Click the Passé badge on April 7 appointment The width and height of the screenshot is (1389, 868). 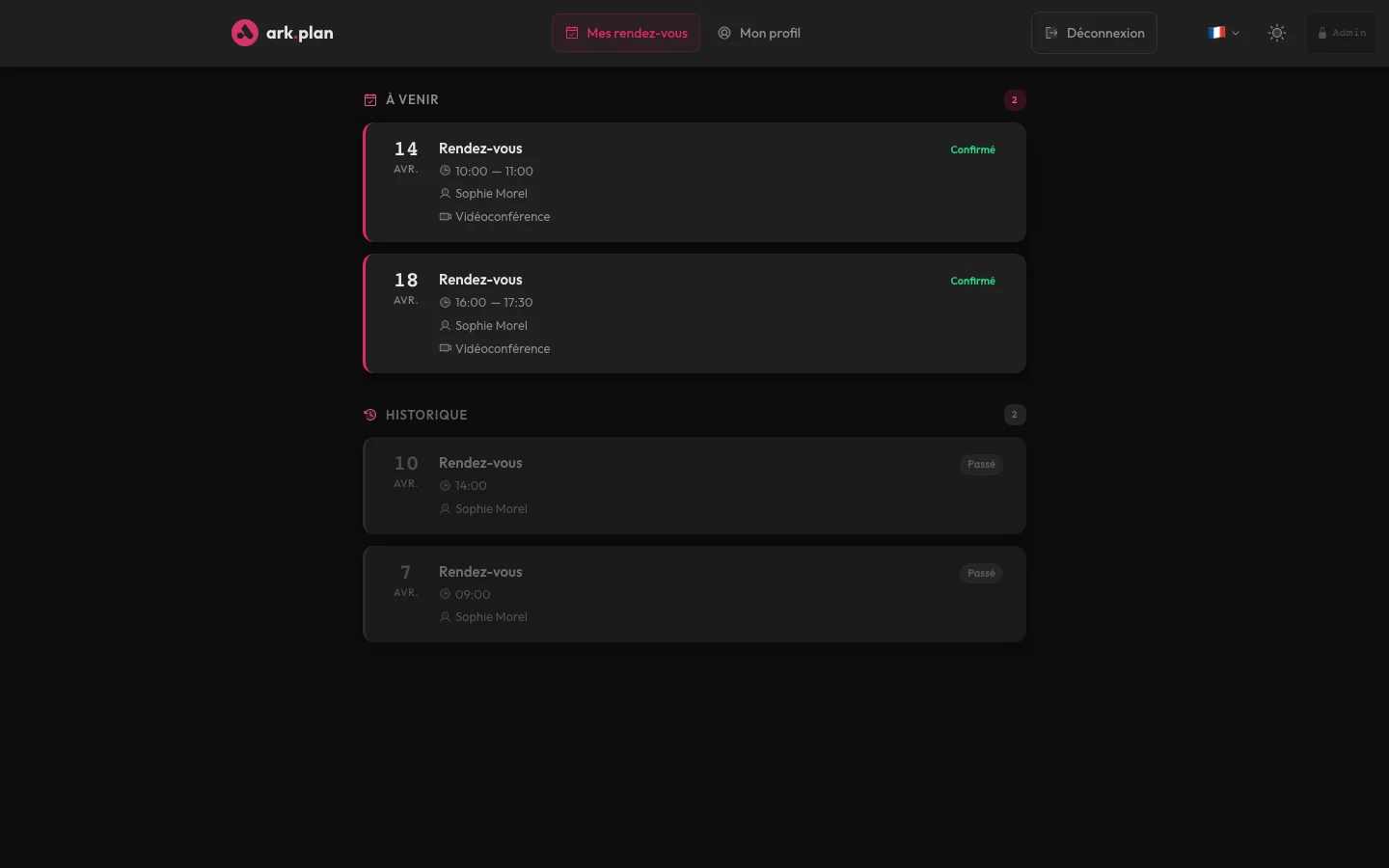click(x=981, y=573)
